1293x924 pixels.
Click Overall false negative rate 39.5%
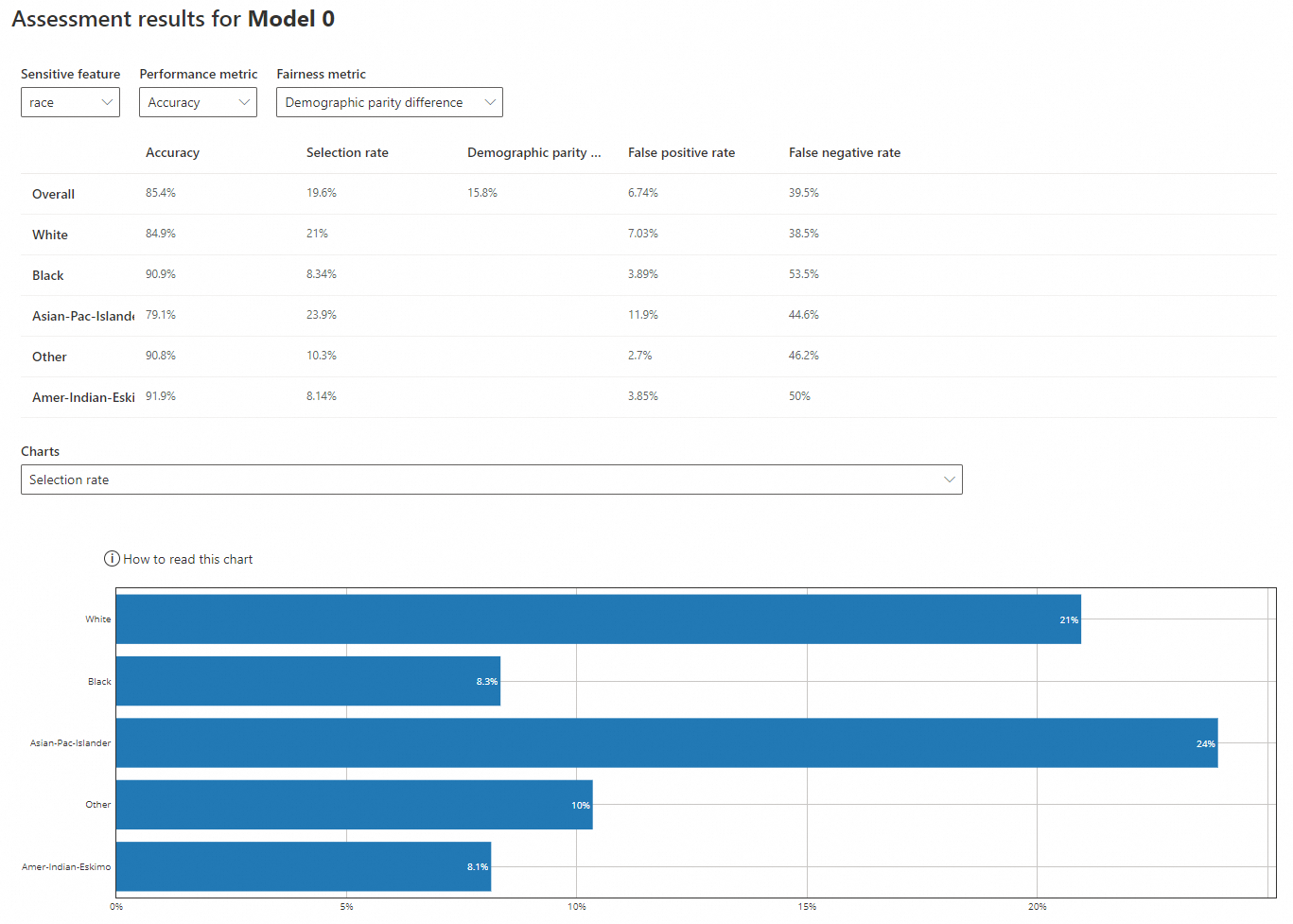[x=804, y=193]
